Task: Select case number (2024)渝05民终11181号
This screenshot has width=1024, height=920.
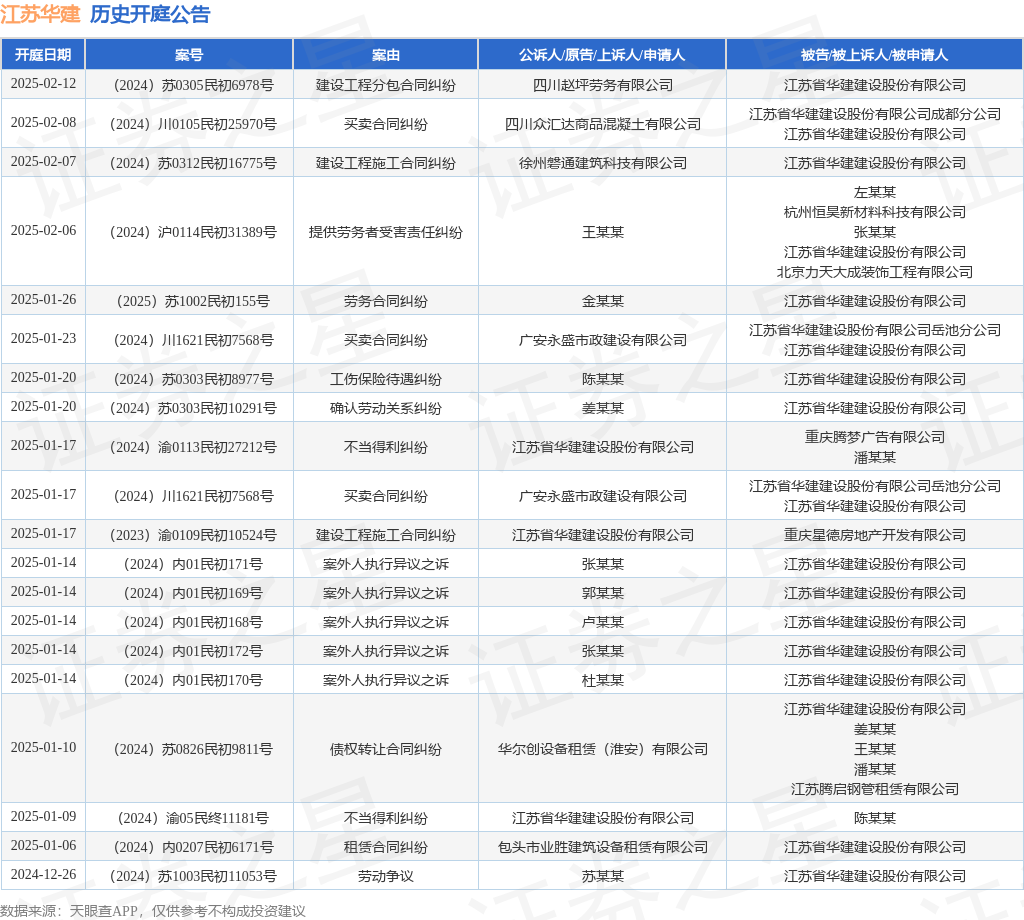Action: pos(193,818)
